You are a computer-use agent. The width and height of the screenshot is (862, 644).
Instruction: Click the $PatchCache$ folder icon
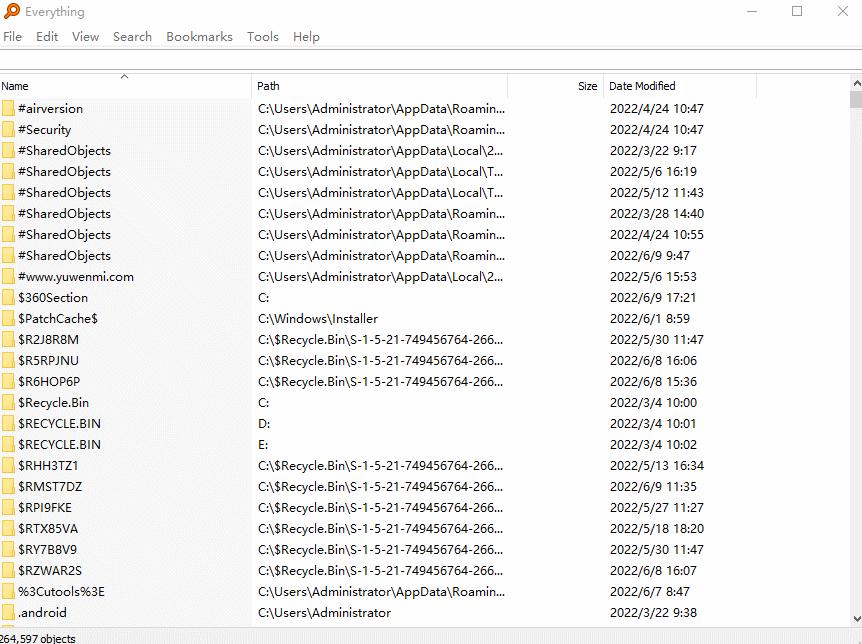8,318
